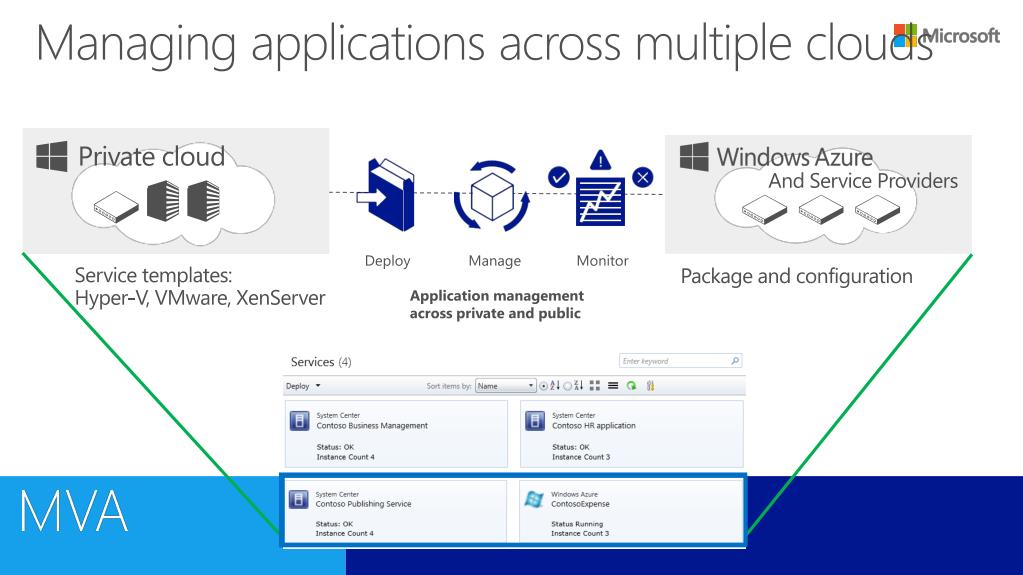Click the search magnifier icon
The width and height of the screenshot is (1023, 575).
coord(735,360)
